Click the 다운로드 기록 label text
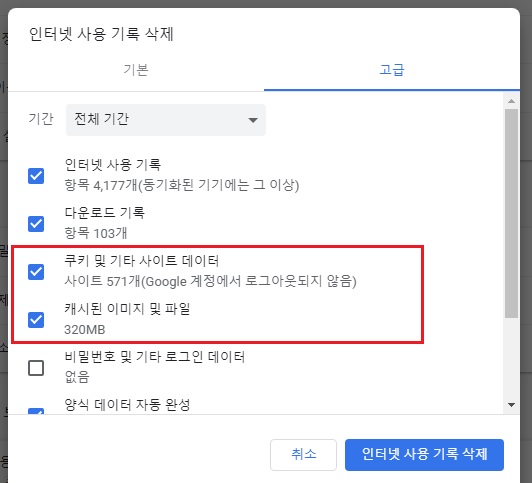The height and width of the screenshot is (483, 532). (x=104, y=213)
